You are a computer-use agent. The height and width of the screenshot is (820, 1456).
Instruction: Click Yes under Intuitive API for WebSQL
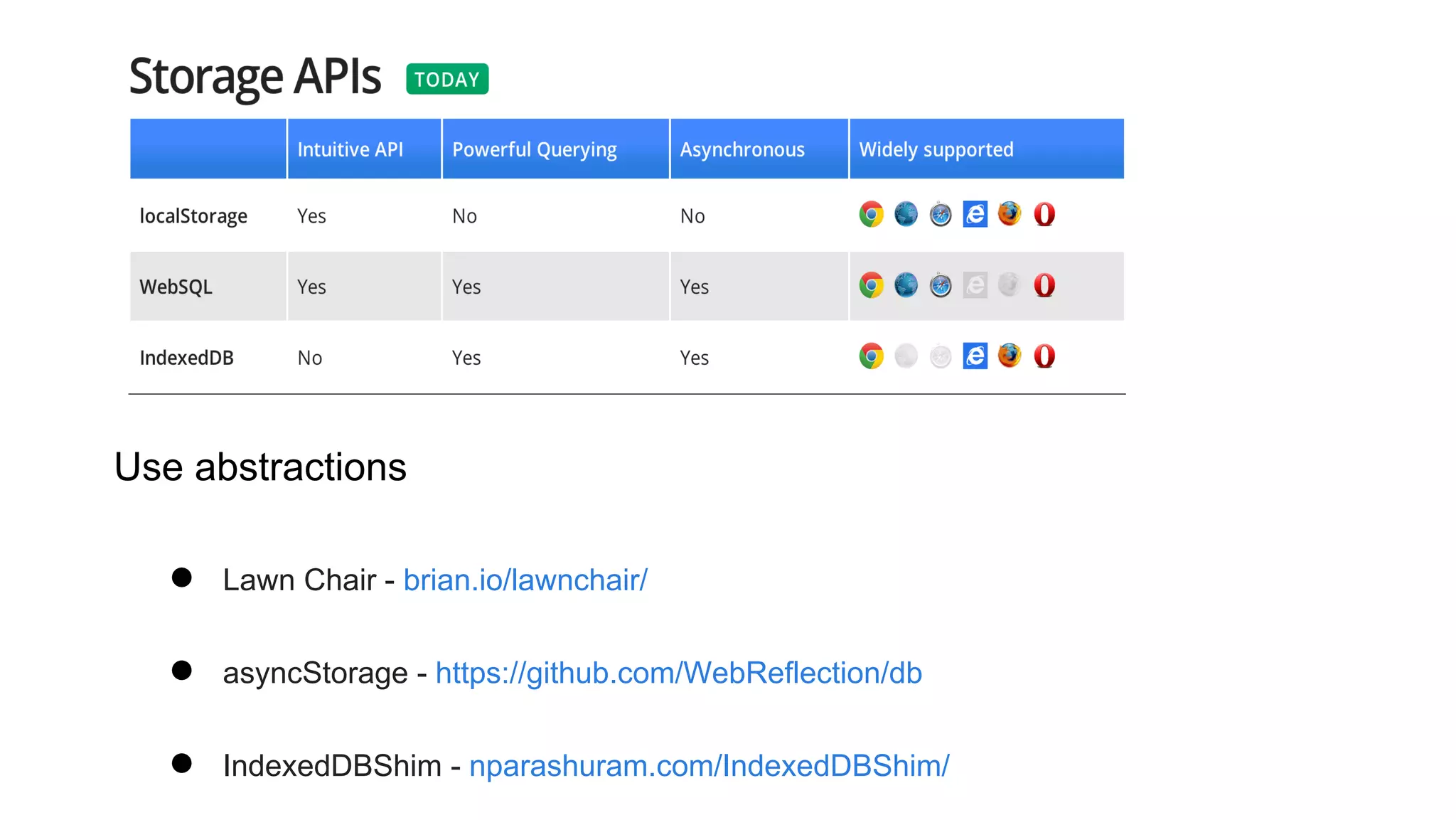pos(311,287)
